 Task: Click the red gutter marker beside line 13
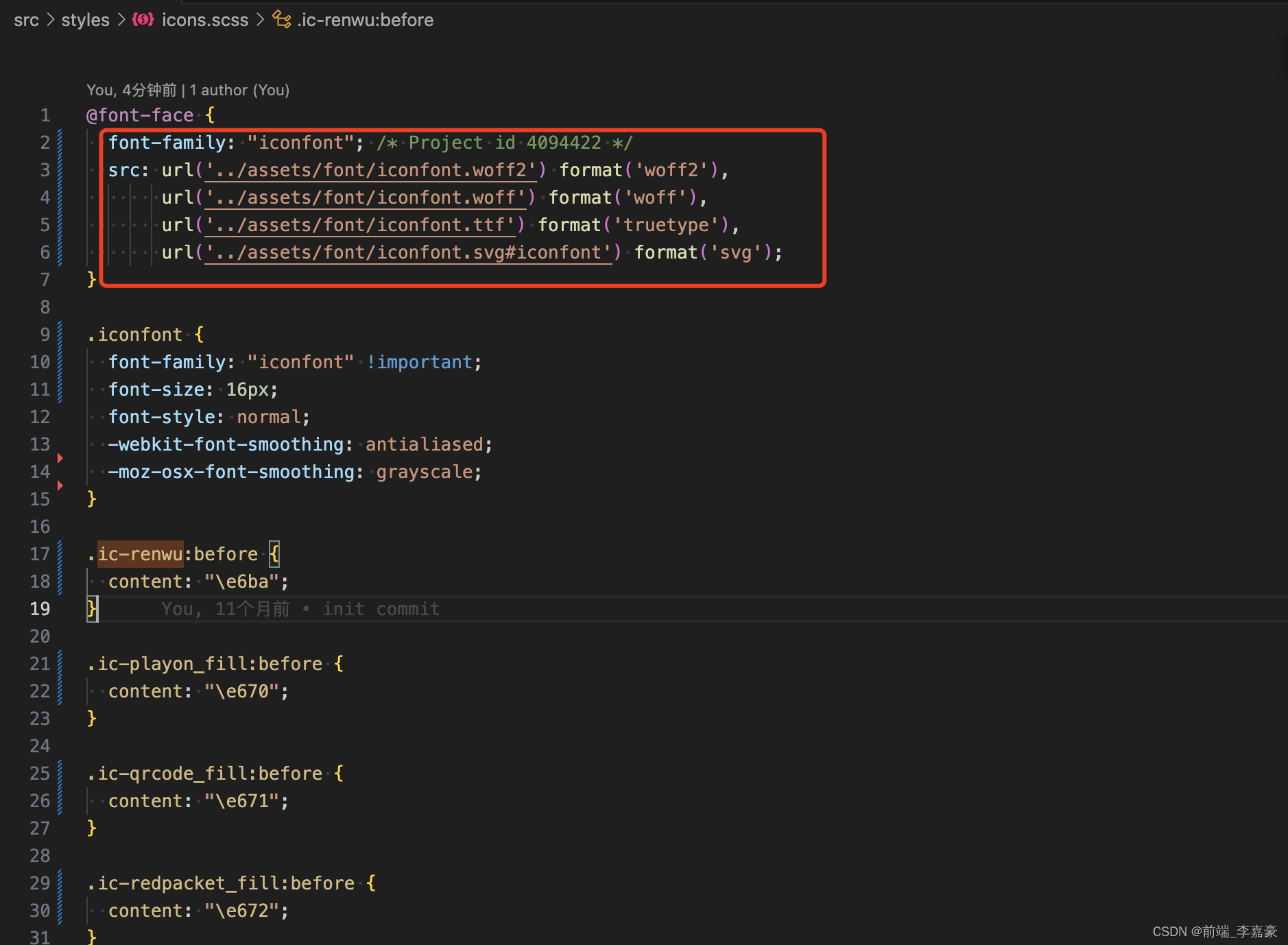60,457
